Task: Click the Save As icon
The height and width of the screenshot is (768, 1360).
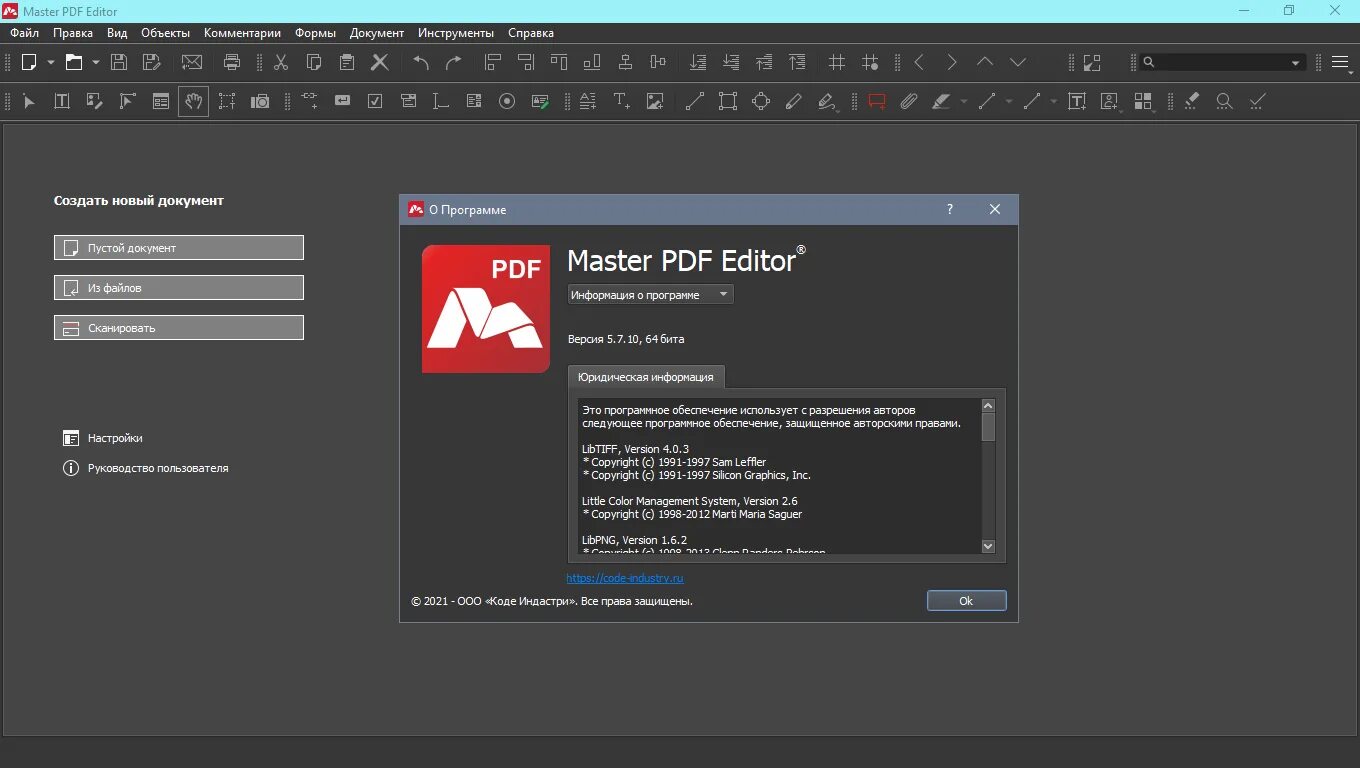Action: [x=151, y=62]
